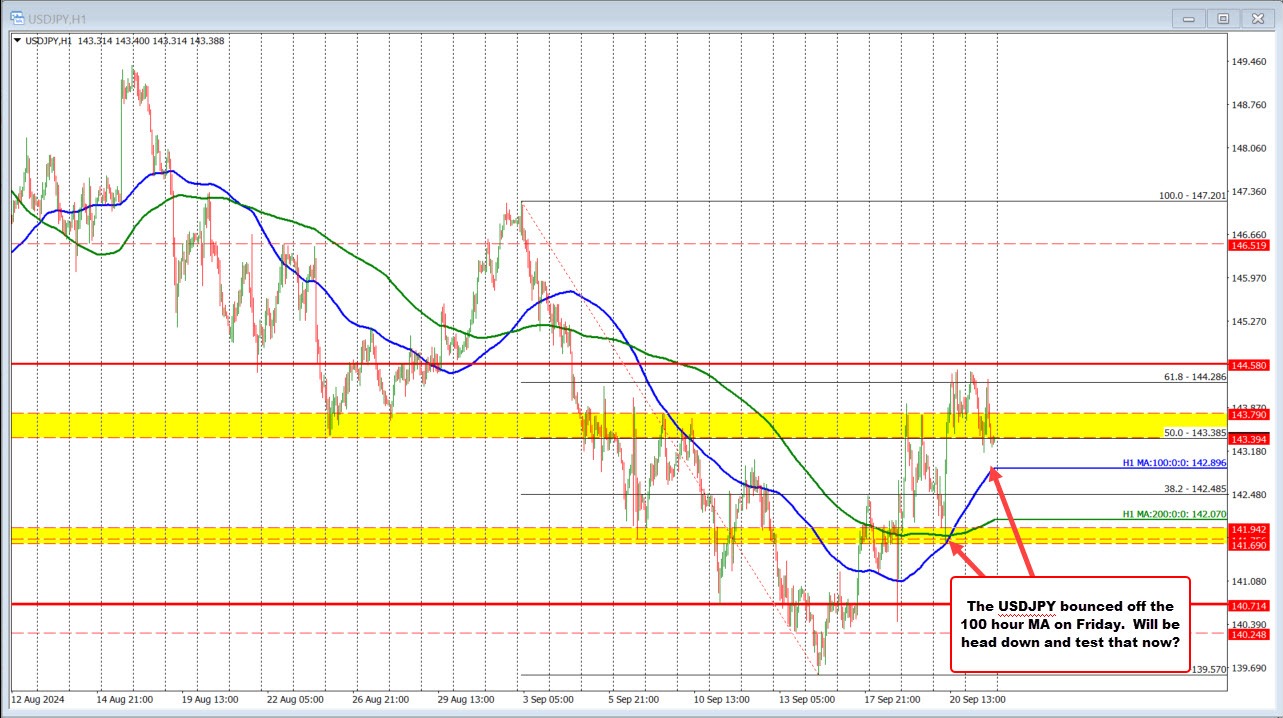Image resolution: width=1283 pixels, height=718 pixels.
Task: Click the 141.942 support price label
Action: pyautogui.click(x=1247, y=531)
